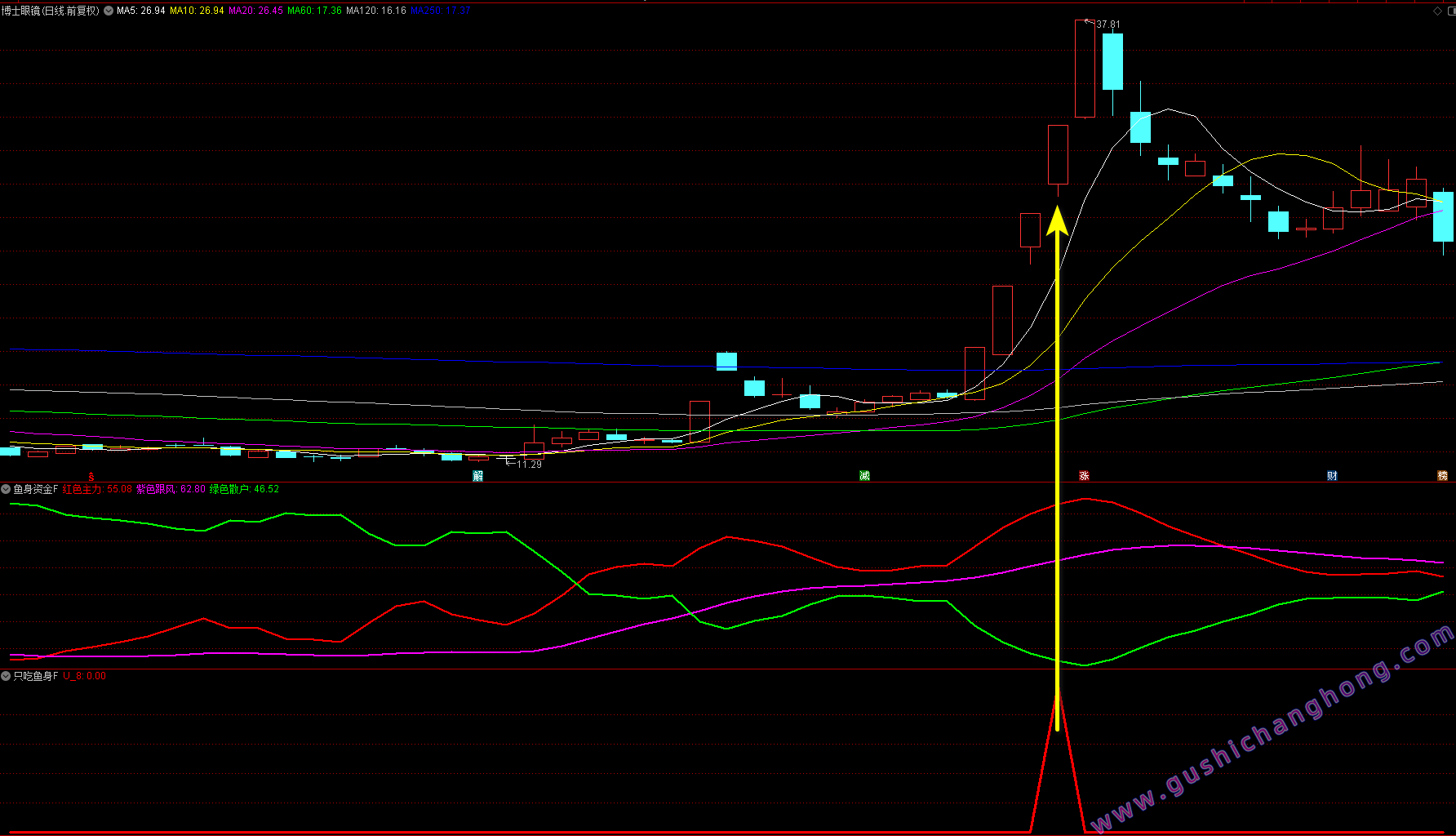Select the MA10: 26.94 label
This screenshot has height=836, width=1456.
click(x=197, y=11)
